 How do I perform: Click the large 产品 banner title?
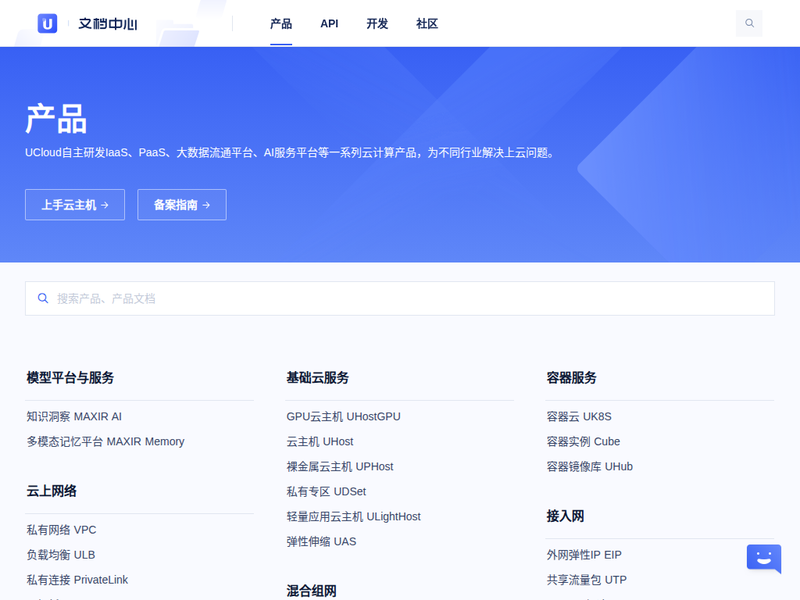56,118
